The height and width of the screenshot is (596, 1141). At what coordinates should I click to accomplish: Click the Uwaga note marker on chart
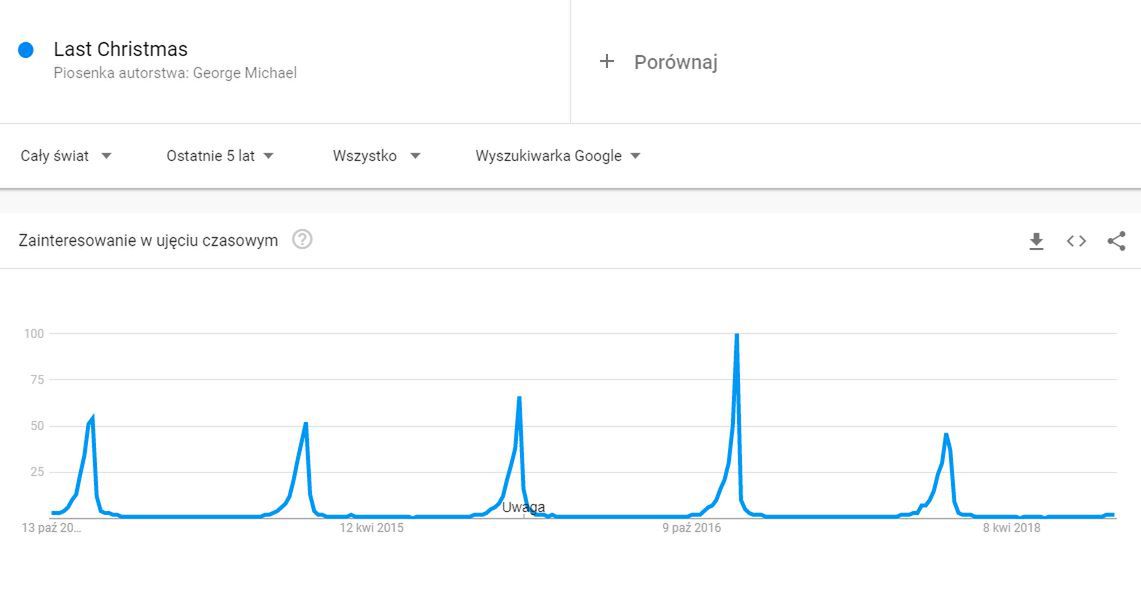[x=523, y=507]
